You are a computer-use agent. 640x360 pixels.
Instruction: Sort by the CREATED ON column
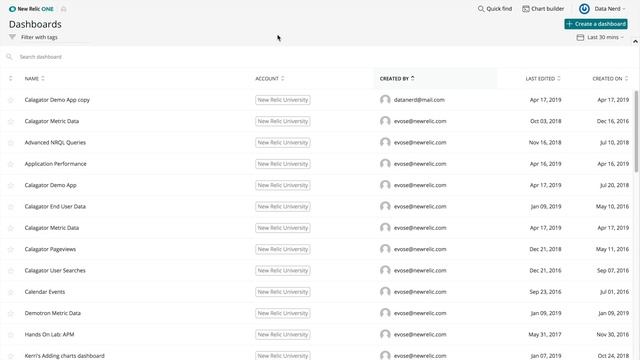click(x=610, y=78)
